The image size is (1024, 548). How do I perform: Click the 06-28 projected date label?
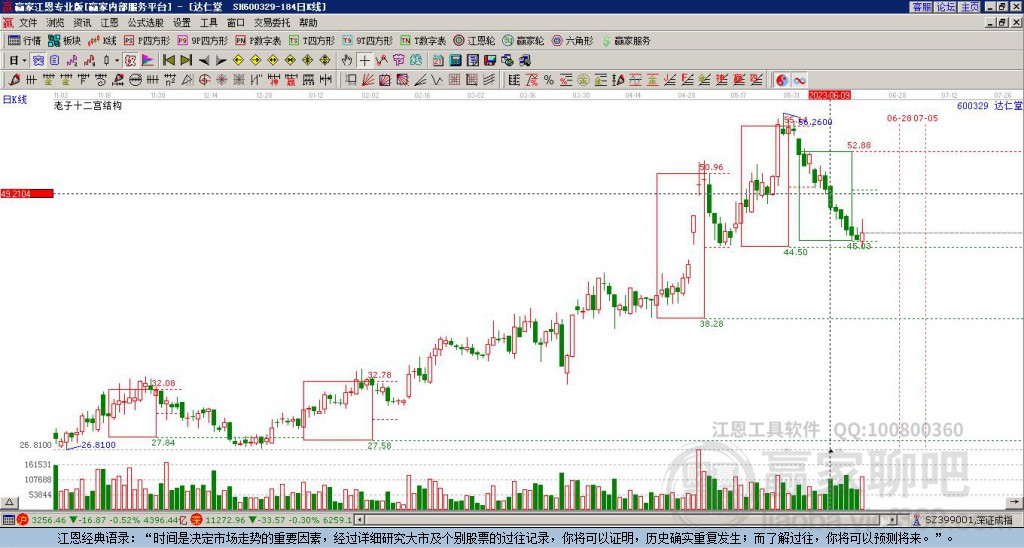point(899,118)
